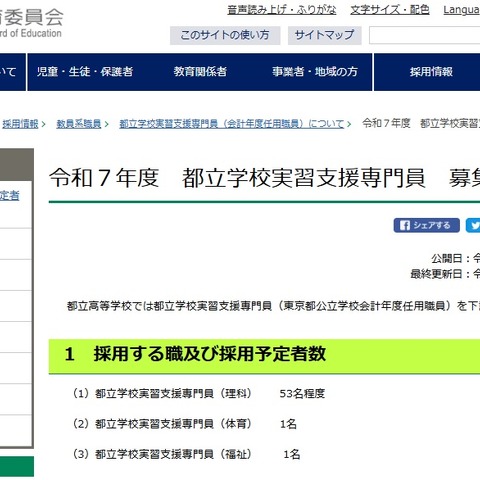Click intro paragraph starting 都立高等学校では
Screen dimensions: 480x480
pos(273,306)
